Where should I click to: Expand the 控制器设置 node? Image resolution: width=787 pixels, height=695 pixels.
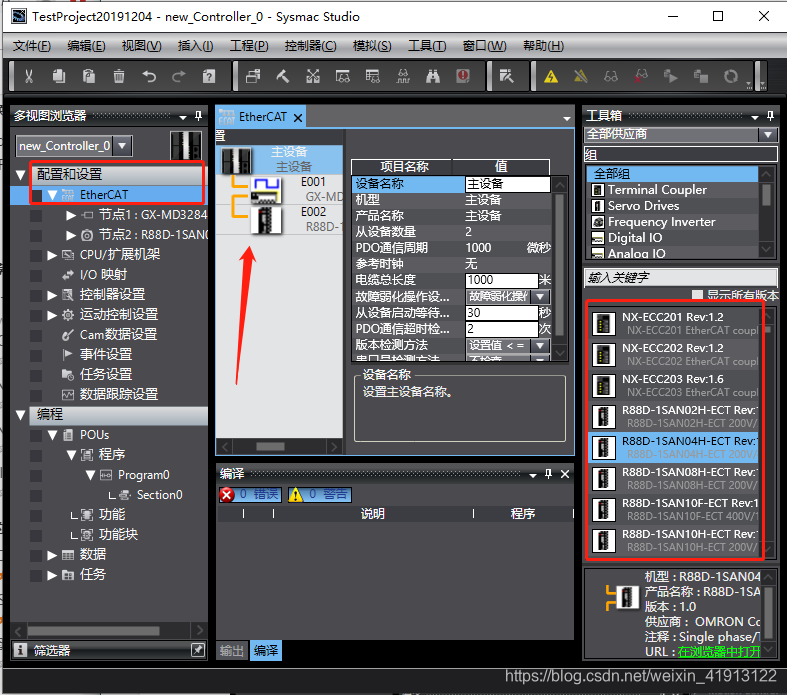point(52,295)
